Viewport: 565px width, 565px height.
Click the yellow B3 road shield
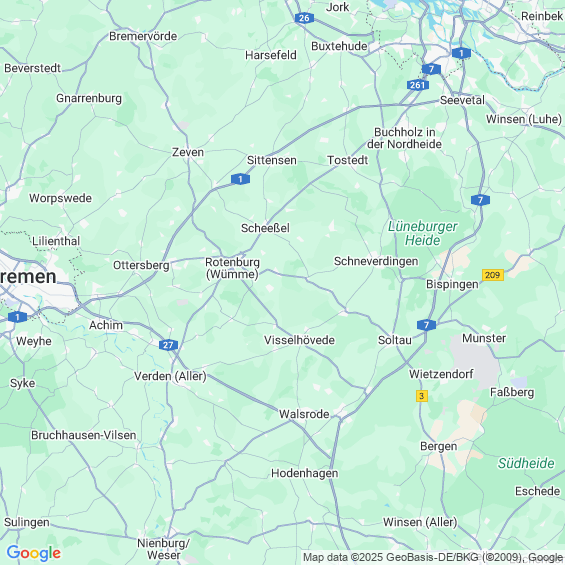422,396
